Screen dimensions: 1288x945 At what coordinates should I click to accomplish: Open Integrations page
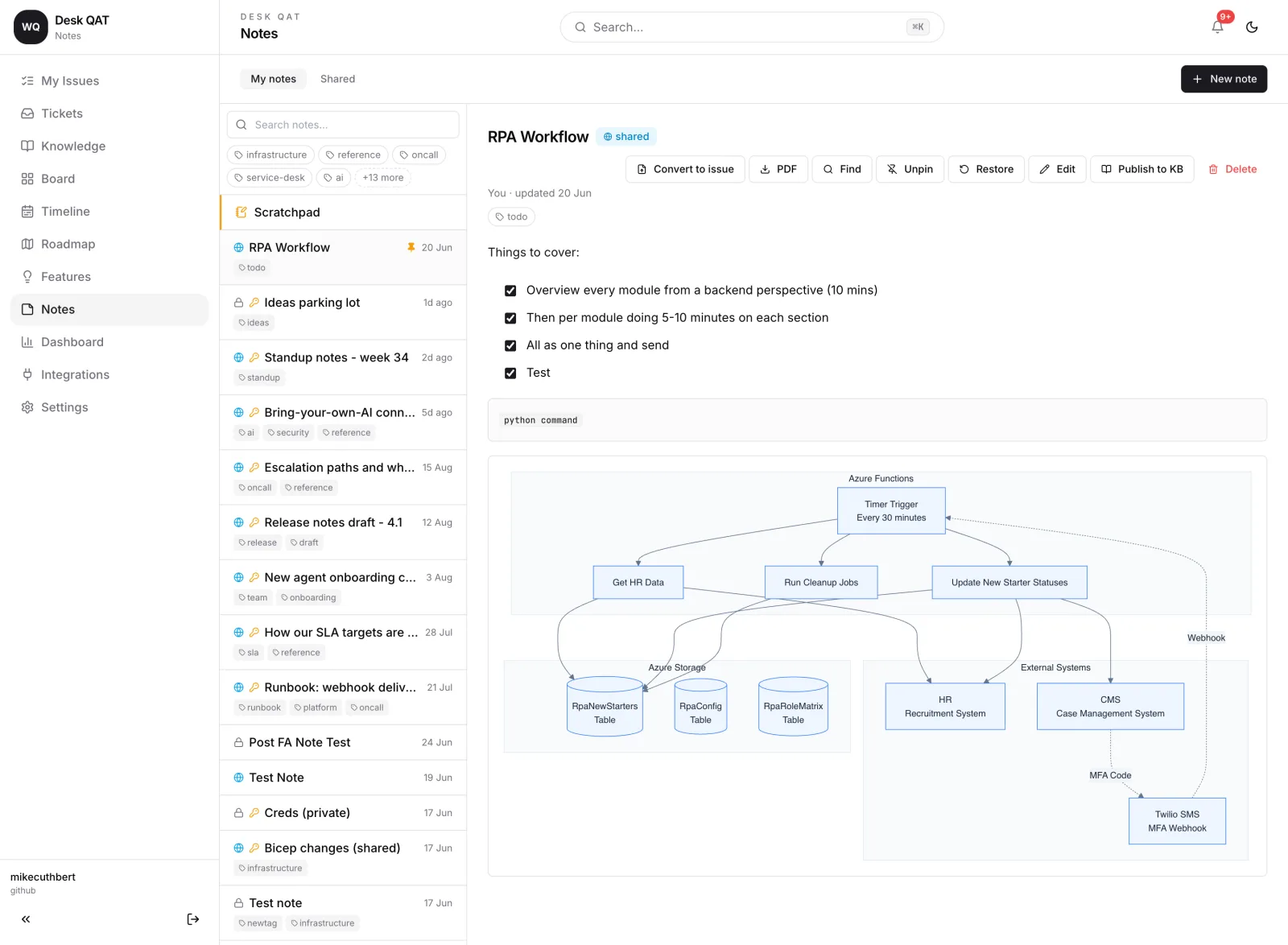point(109,375)
